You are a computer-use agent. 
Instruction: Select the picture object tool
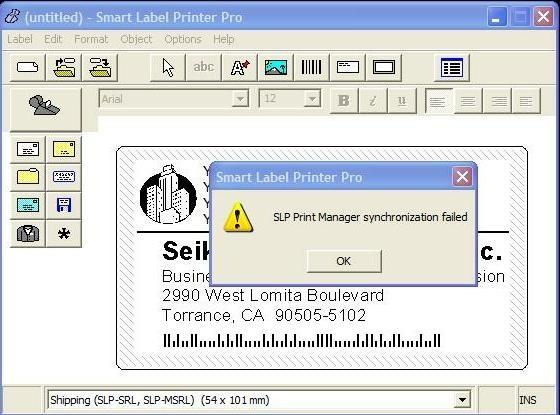pos(276,67)
